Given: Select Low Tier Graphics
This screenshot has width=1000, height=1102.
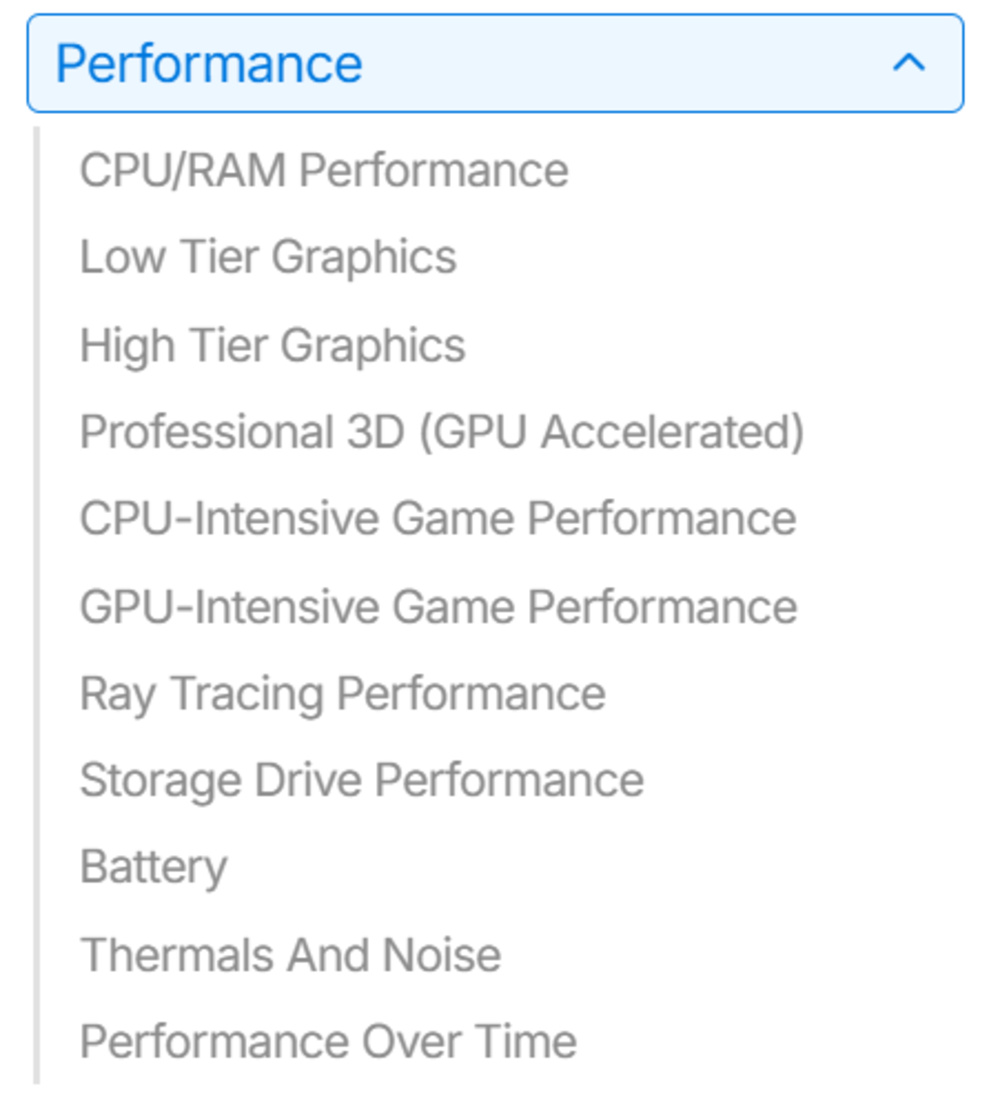Looking at the screenshot, I should click(270, 257).
